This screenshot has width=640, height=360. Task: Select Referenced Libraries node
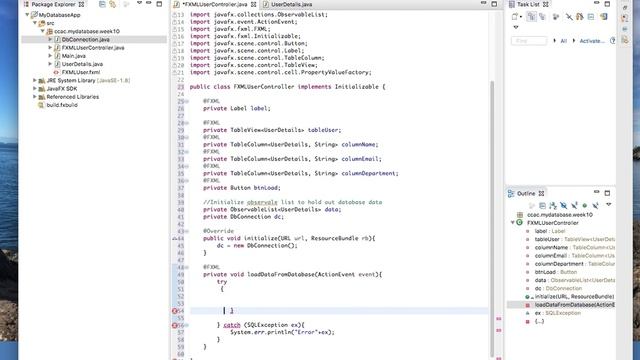73,97
